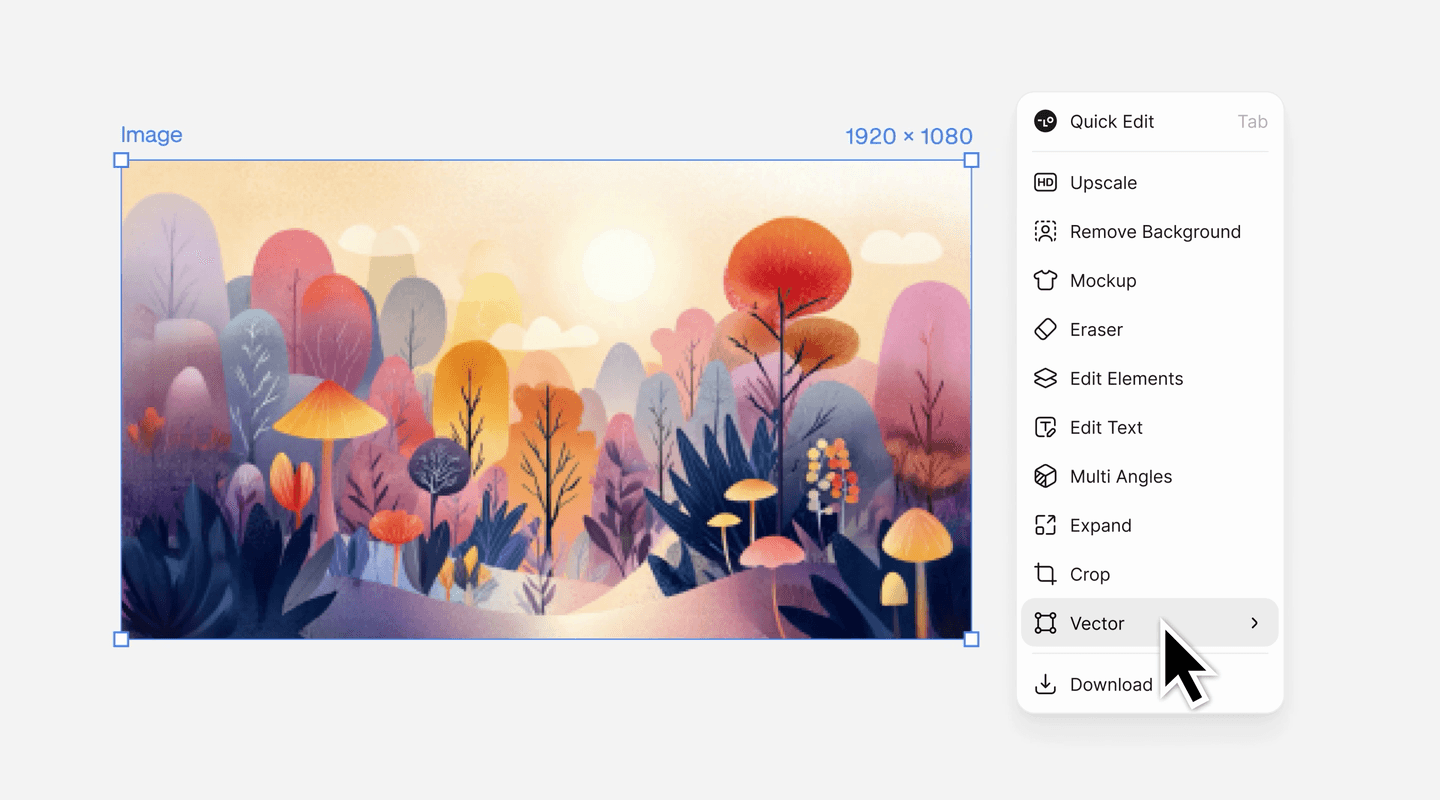Open Quick Edit via Tab shortcut label
This screenshot has width=1440, height=800.
pos(1252,122)
